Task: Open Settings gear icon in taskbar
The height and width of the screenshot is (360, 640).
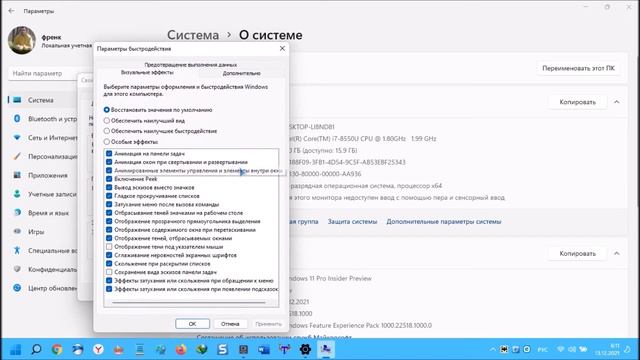Action: [x=305, y=349]
